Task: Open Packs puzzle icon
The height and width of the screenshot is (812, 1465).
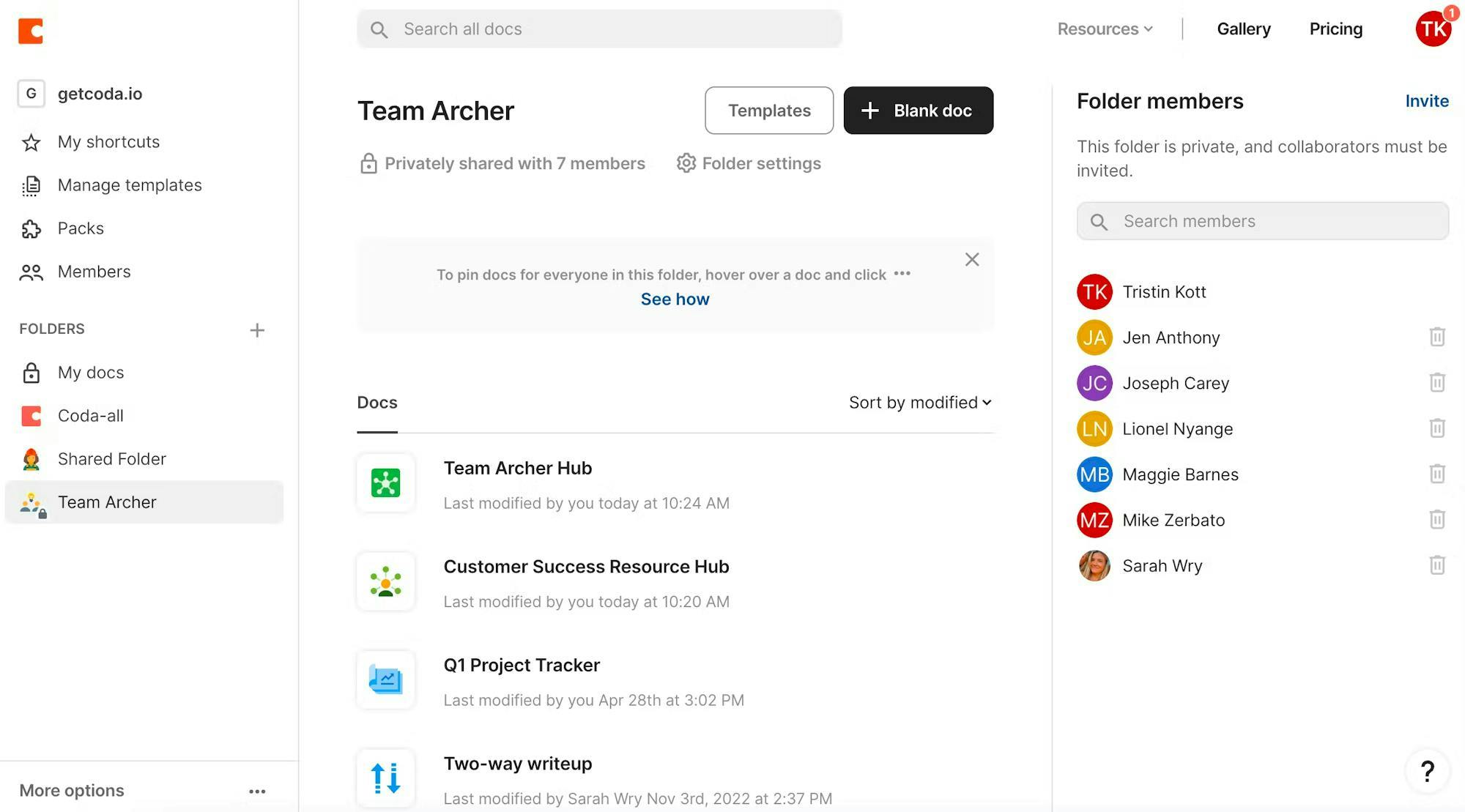Action: point(31,228)
